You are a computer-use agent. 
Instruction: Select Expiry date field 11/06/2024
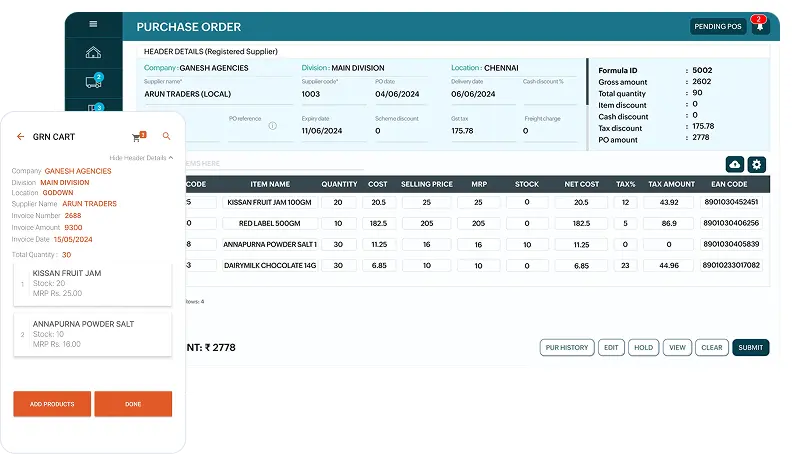tap(333, 131)
